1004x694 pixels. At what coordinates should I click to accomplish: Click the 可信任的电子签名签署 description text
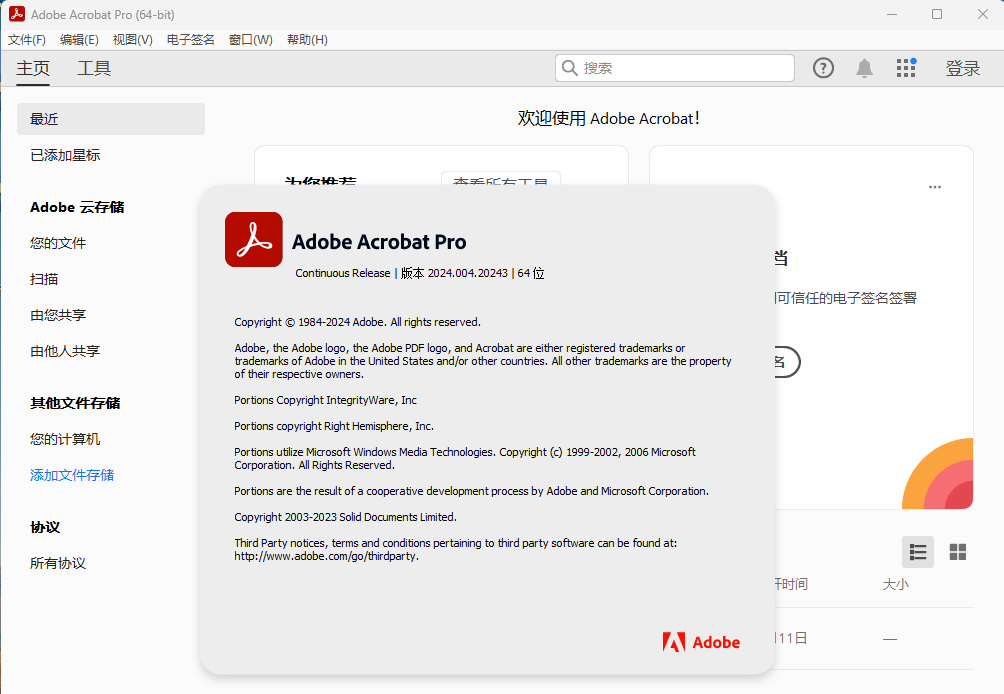pos(846,298)
